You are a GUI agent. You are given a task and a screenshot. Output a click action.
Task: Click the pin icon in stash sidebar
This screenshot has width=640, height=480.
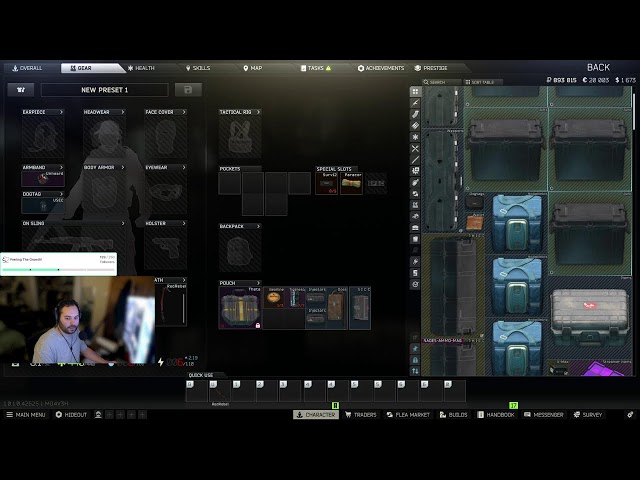click(415, 349)
